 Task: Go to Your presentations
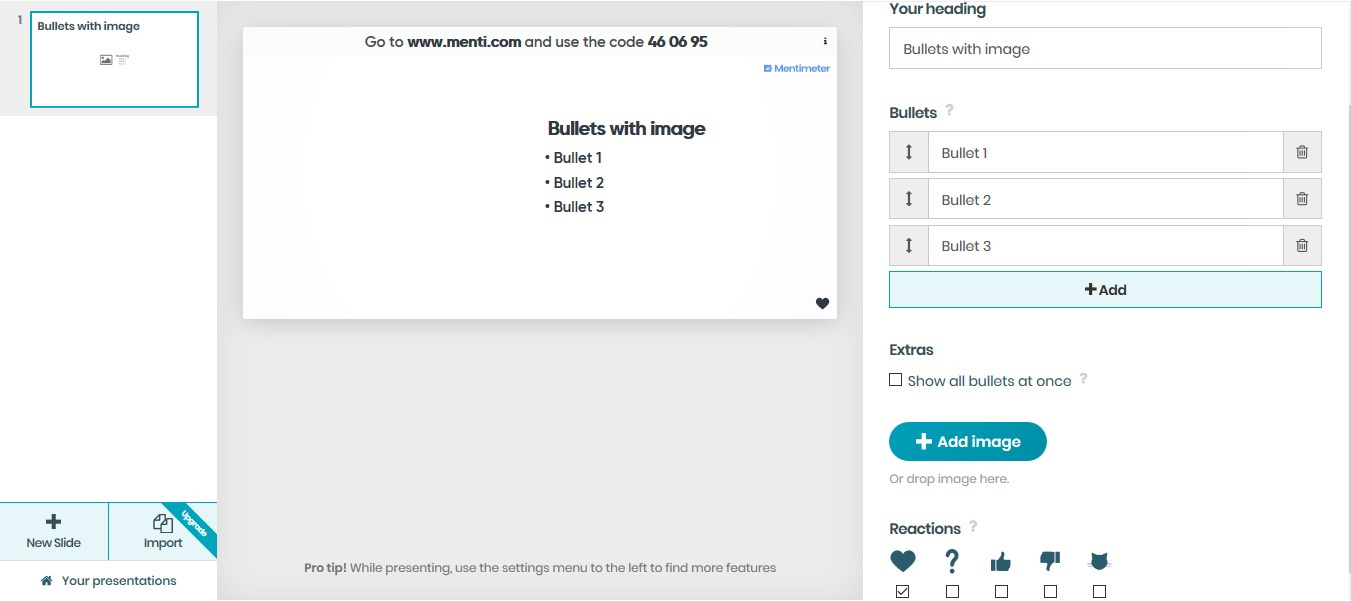108,581
